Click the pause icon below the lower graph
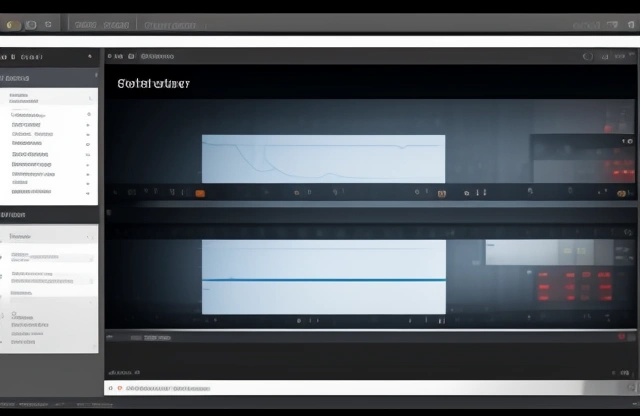 click(x=440, y=322)
